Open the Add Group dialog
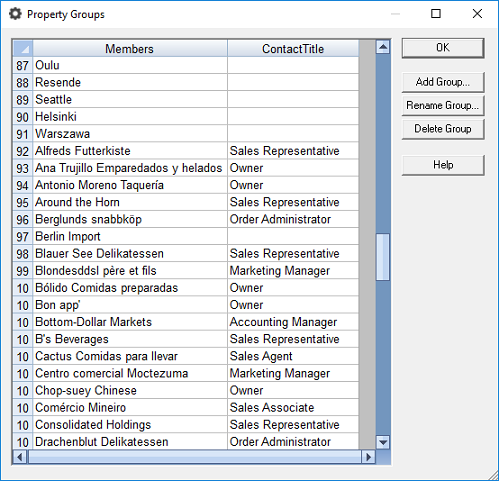Image resolution: width=499 pixels, height=481 pixels. tap(443, 82)
